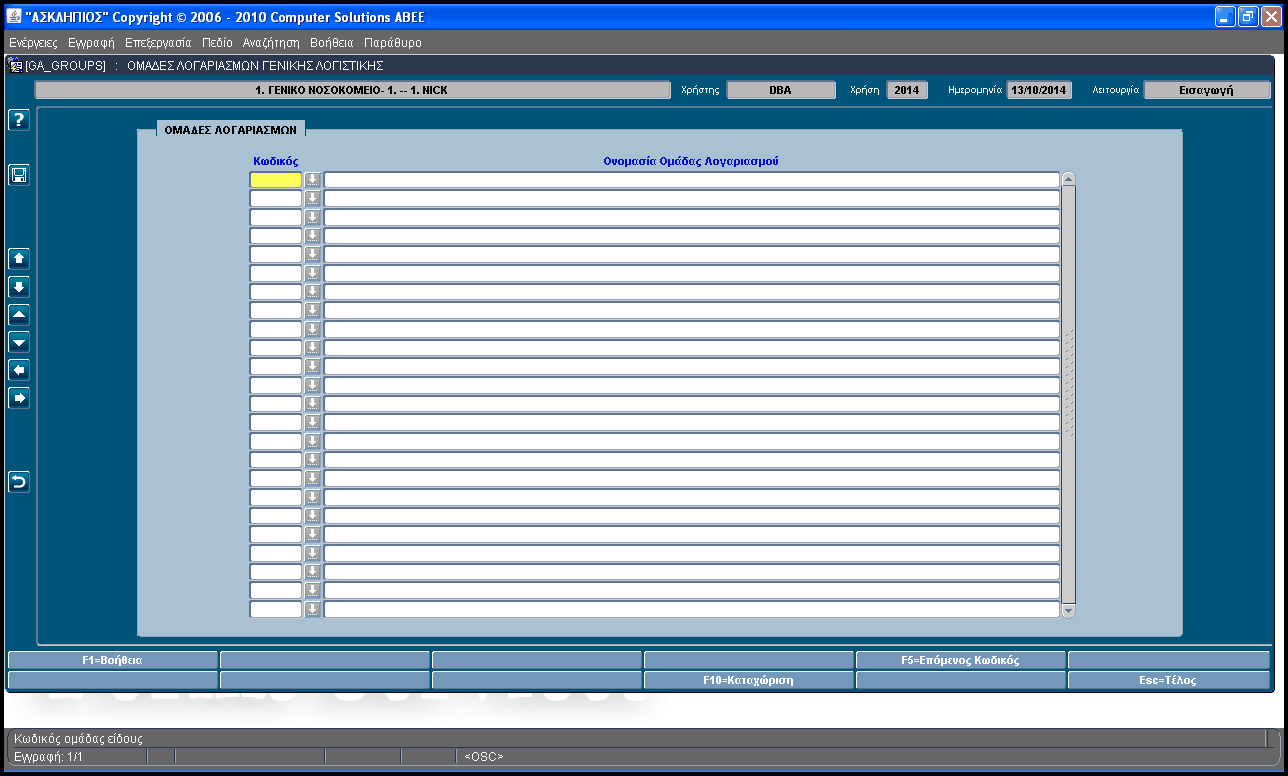Screen dimensions: 1288x776
Task: Click the vertical scrollbar thumb of the groups list
Action: pyautogui.click(x=1068, y=394)
